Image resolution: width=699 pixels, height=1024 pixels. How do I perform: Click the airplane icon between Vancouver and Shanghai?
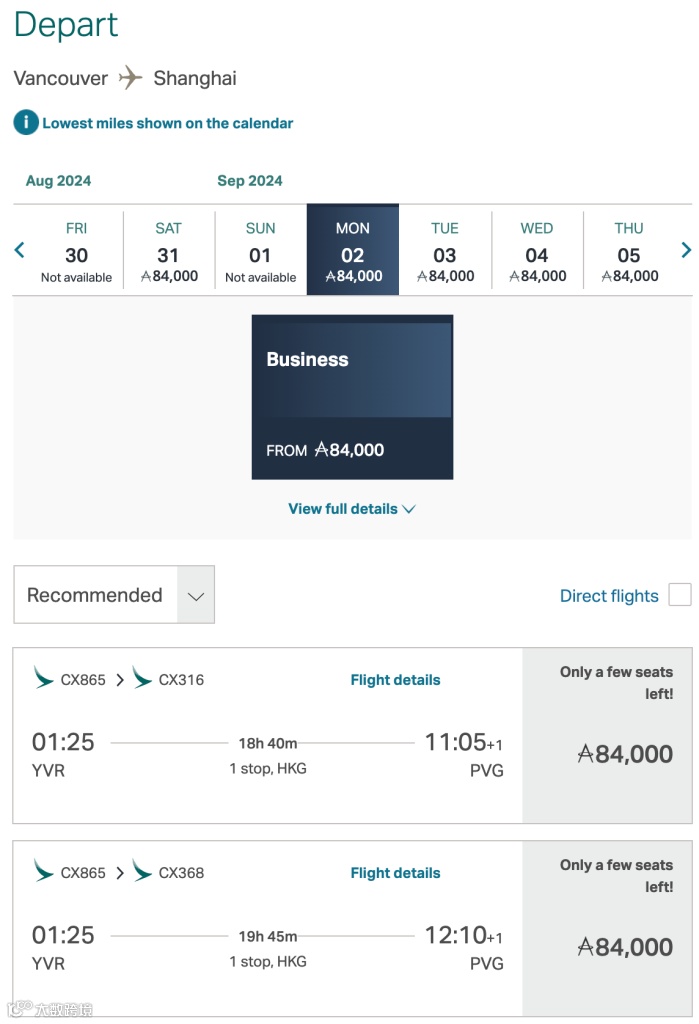pos(130,78)
